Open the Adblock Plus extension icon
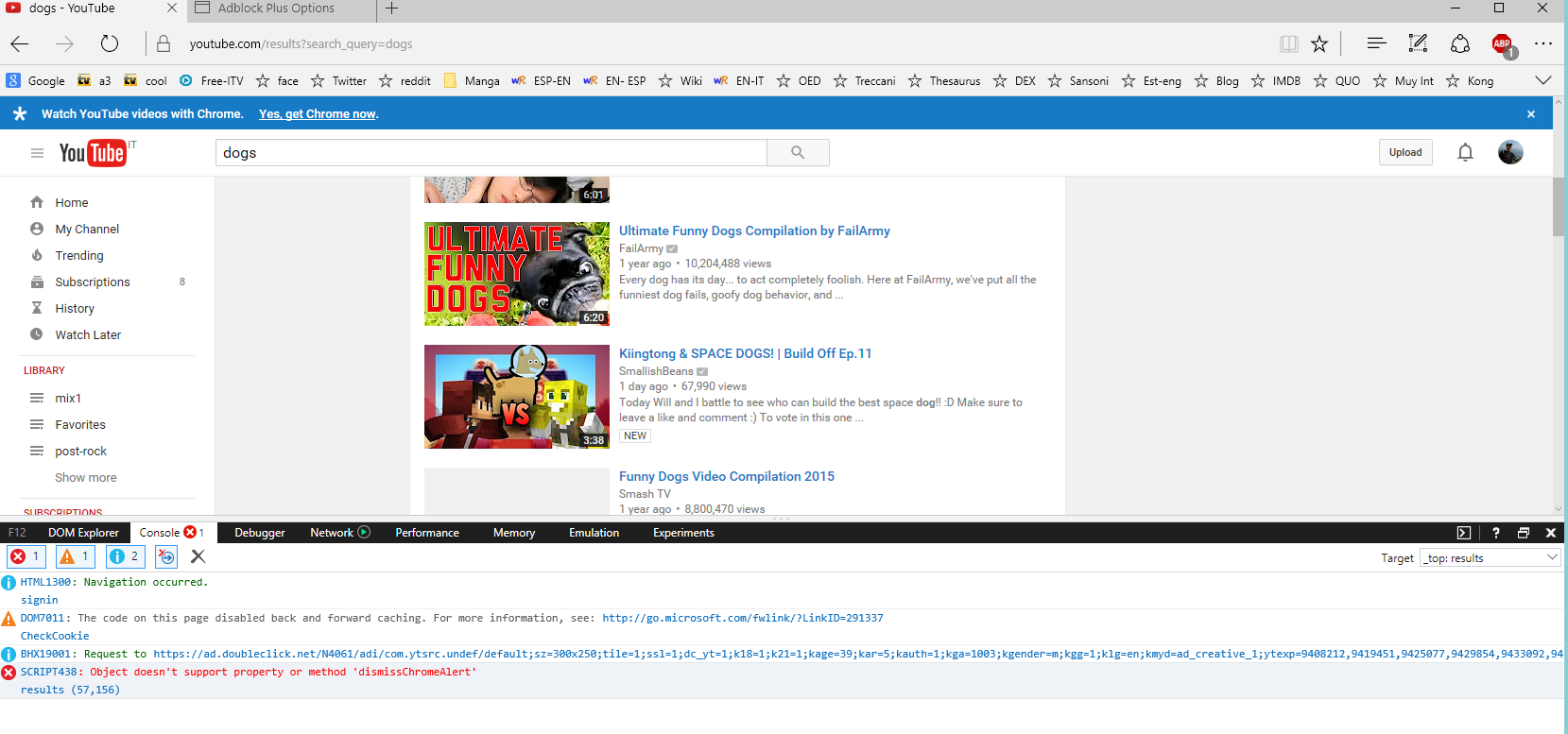 pos(1503,44)
